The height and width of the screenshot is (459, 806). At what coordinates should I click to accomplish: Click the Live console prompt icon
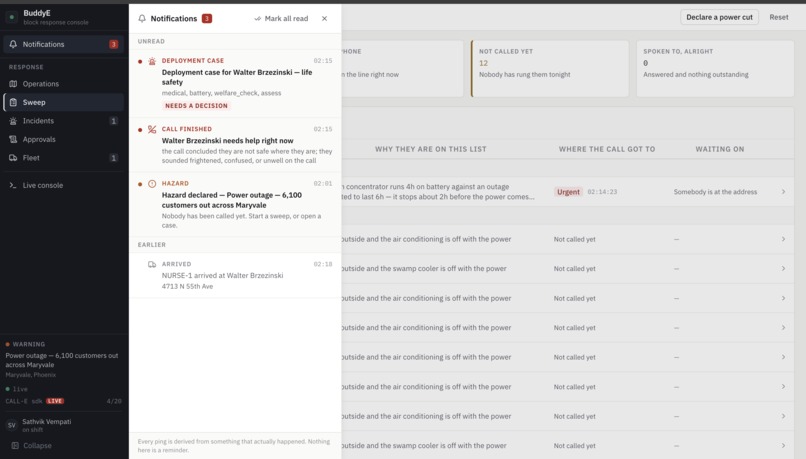[x=13, y=185]
